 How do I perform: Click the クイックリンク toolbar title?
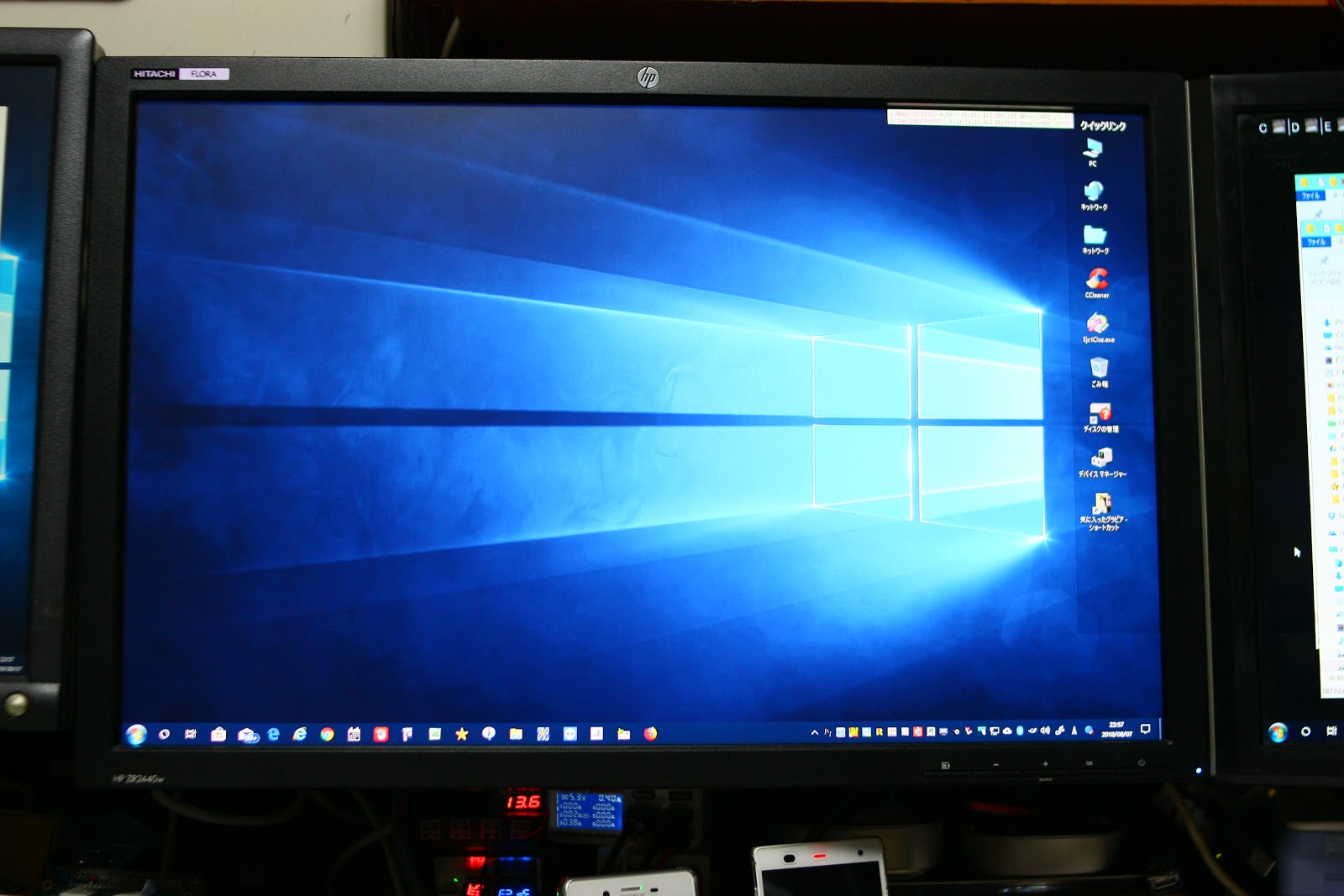pyautogui.click(x=1103, y=126)
